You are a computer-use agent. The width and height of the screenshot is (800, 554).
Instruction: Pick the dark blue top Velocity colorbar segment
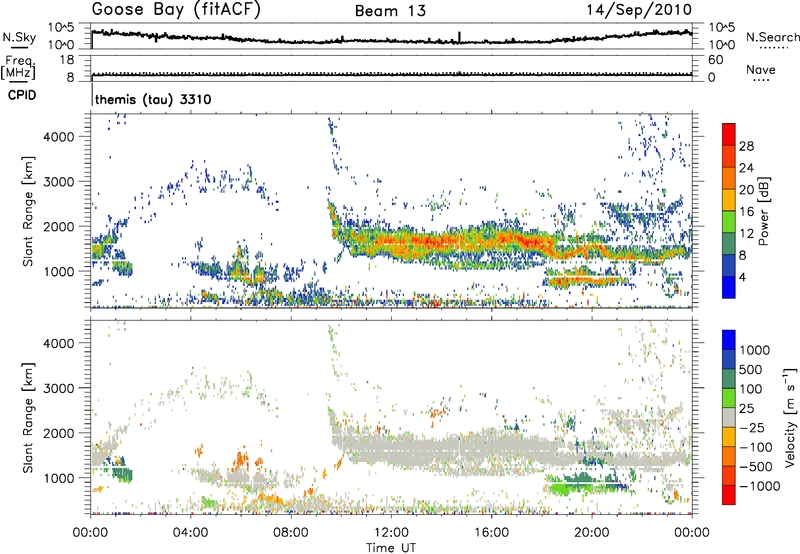(x=729, y=340)
